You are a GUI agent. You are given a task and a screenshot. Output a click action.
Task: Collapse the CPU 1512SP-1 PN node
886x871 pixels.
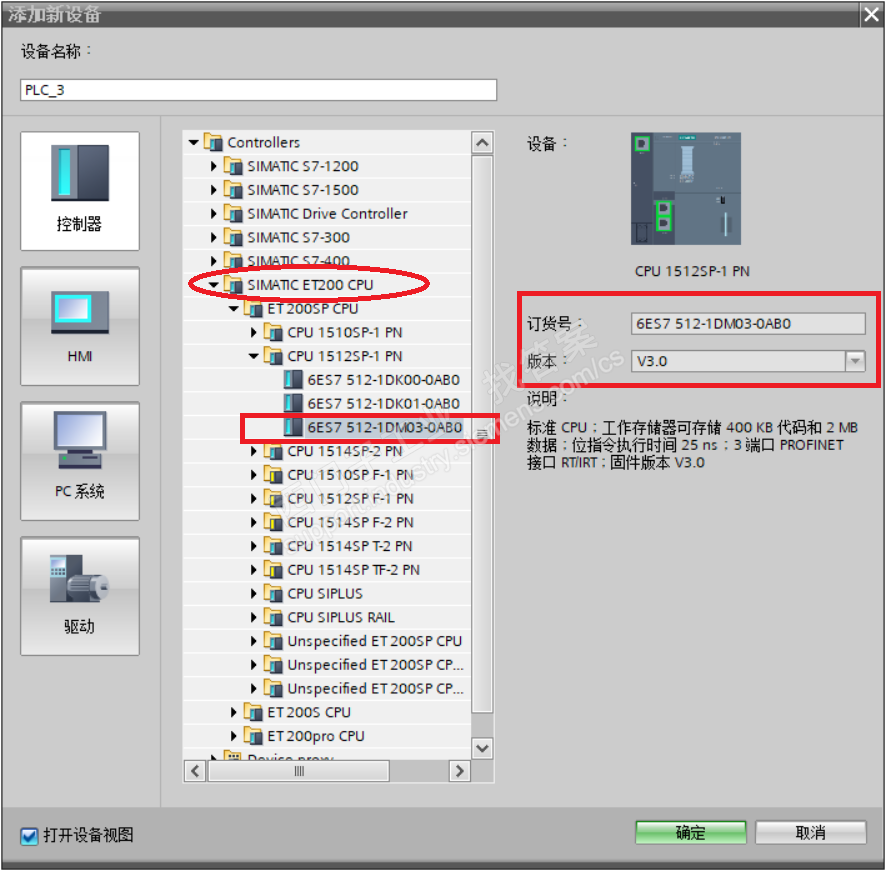[x=254, y=356]
